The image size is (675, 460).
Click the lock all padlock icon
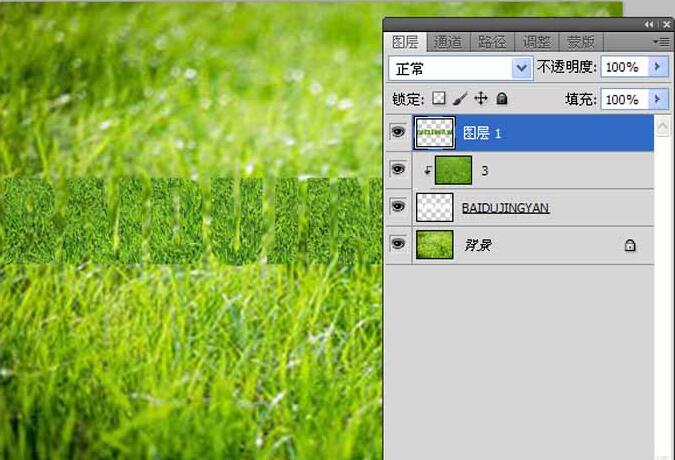pyautogui.click(x=502, y=99)
